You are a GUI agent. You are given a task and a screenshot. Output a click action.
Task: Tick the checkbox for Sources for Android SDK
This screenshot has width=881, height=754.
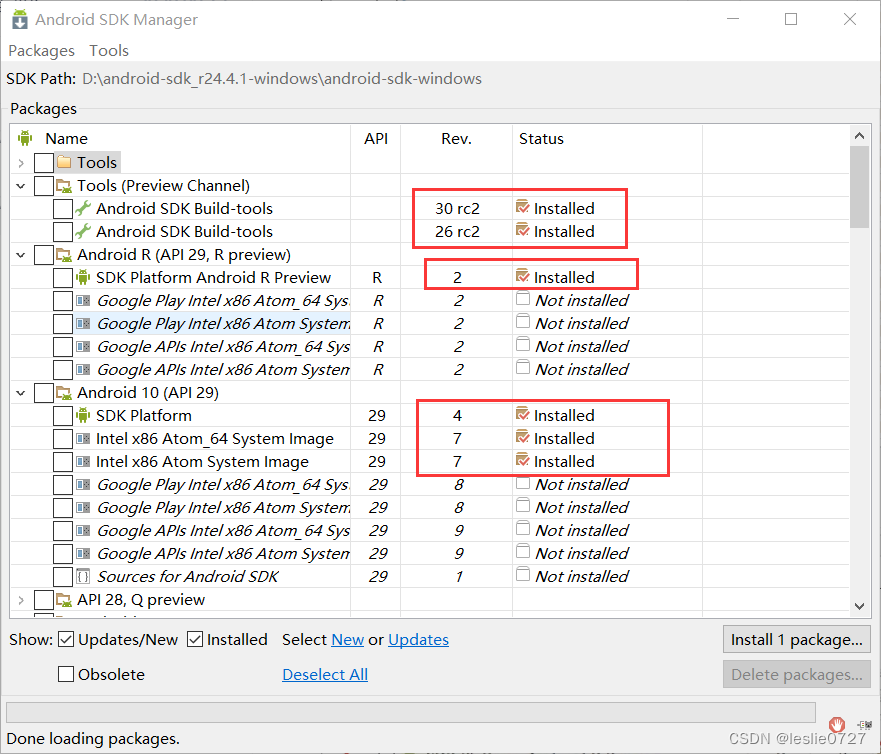click(x=63, y=576)
